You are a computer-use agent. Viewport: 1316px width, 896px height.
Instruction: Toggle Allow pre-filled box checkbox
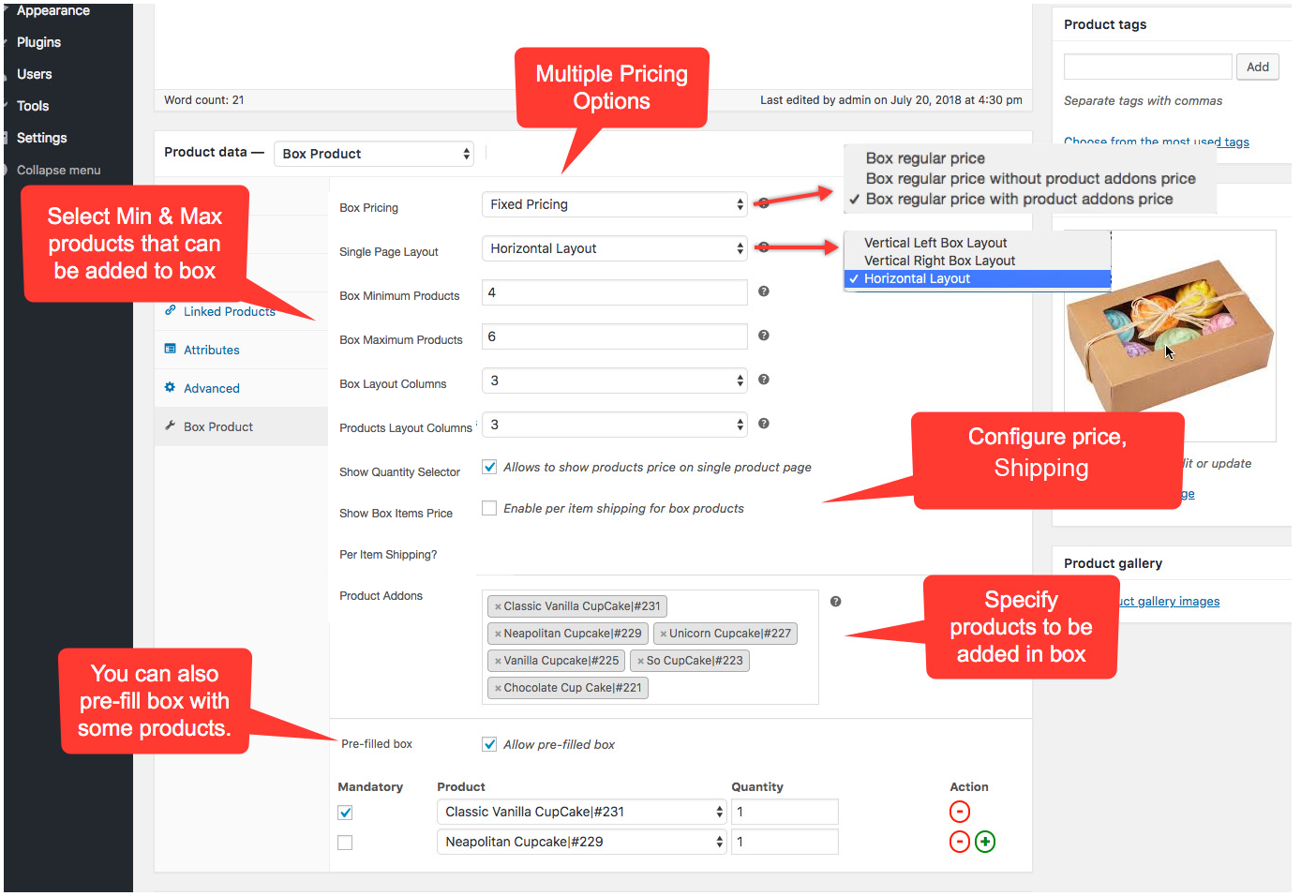click(489, 744)
